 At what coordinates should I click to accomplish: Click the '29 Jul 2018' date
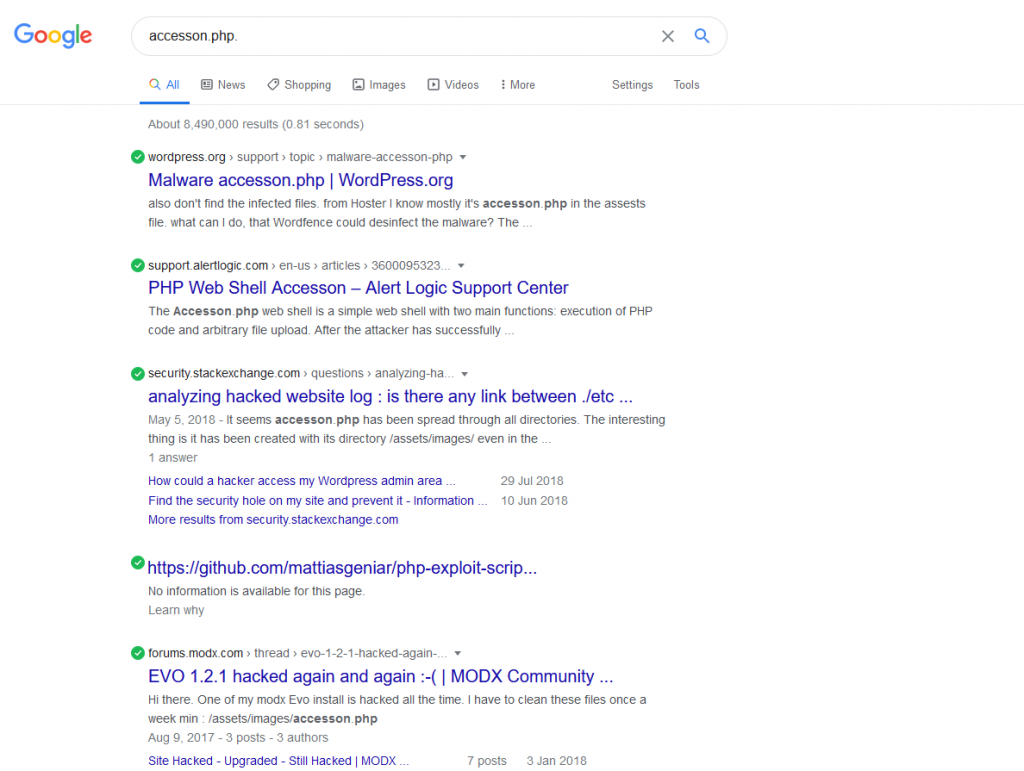532,481
